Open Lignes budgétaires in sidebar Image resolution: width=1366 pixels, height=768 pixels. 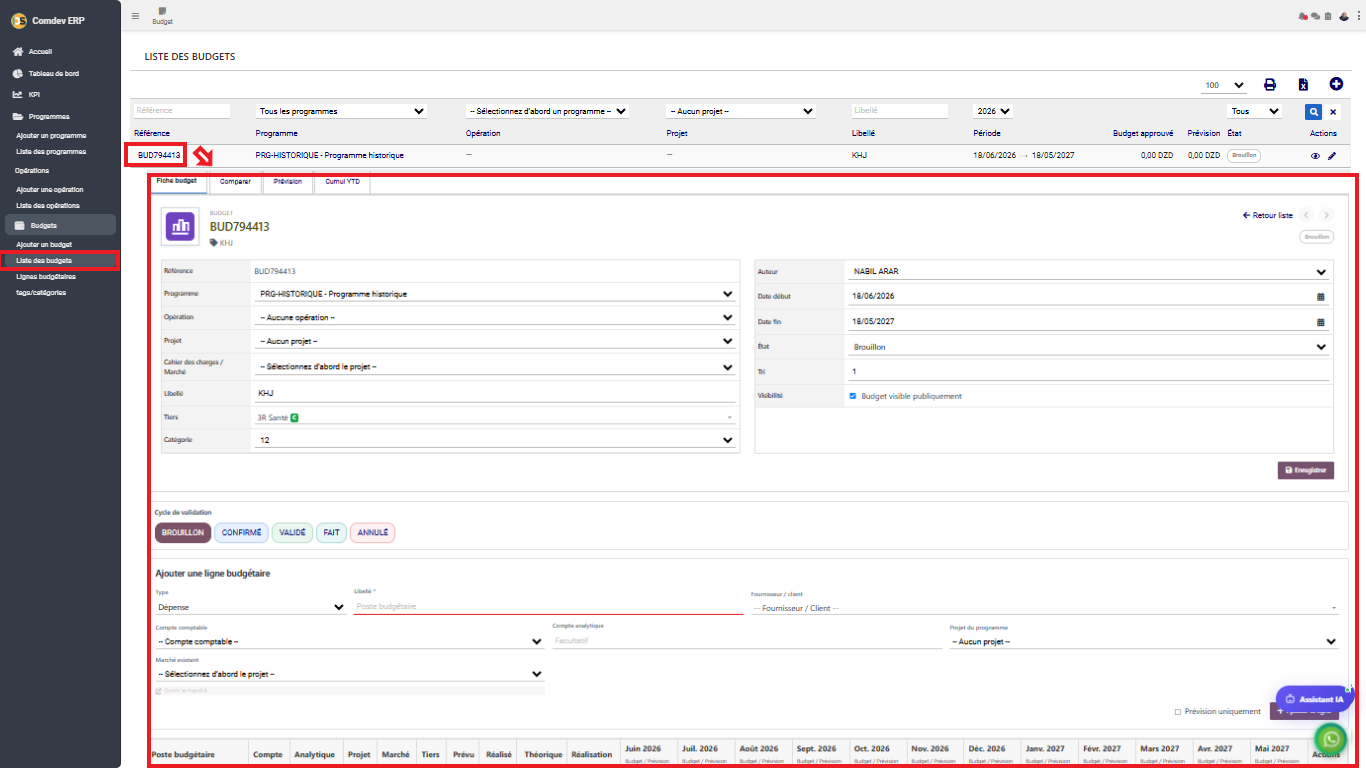click(x=46, y=277)
